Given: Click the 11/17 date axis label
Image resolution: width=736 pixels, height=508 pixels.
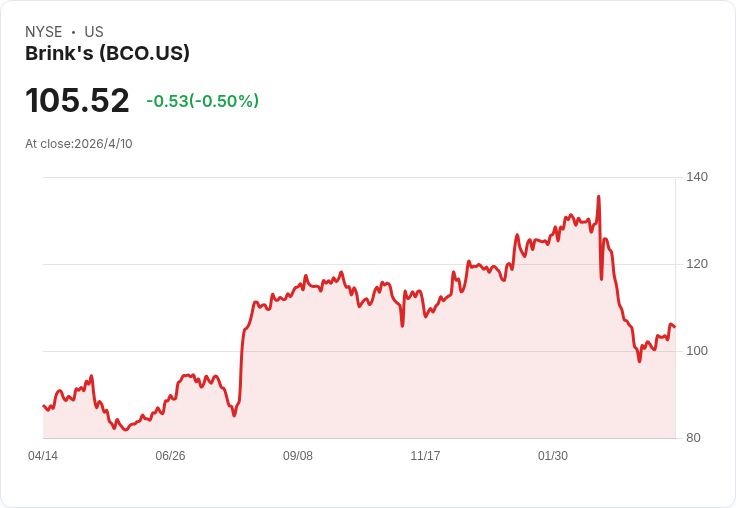Looking at the screenshot, I should click(425, 456).
